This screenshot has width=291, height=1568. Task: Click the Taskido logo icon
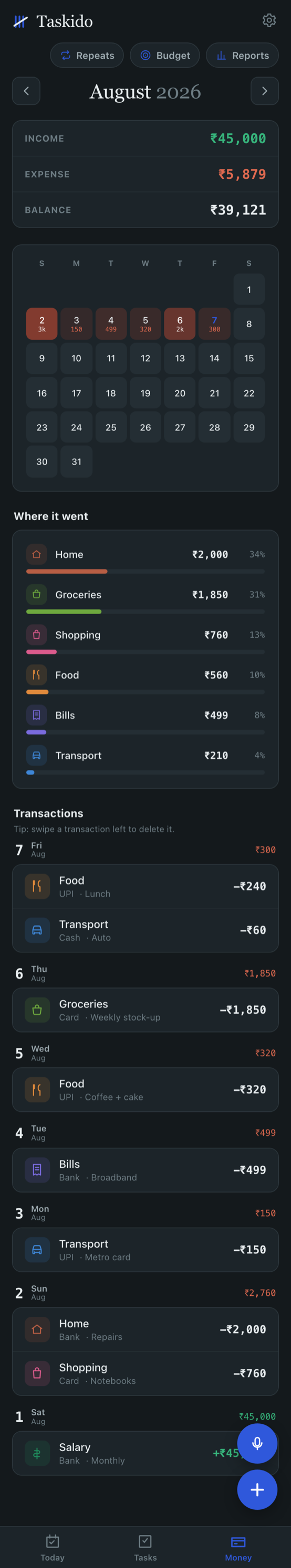coord(20,22)
